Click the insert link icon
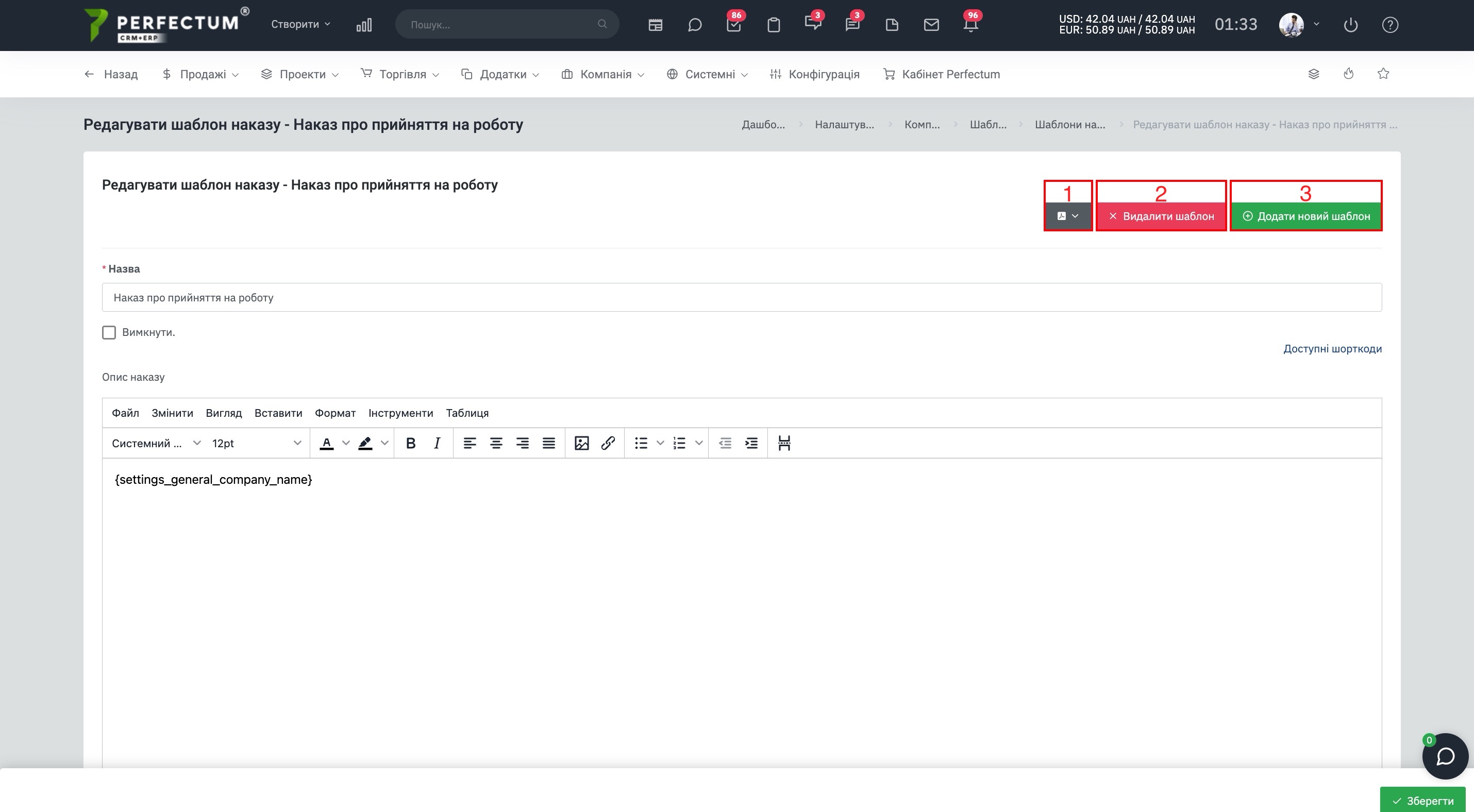 608,443
